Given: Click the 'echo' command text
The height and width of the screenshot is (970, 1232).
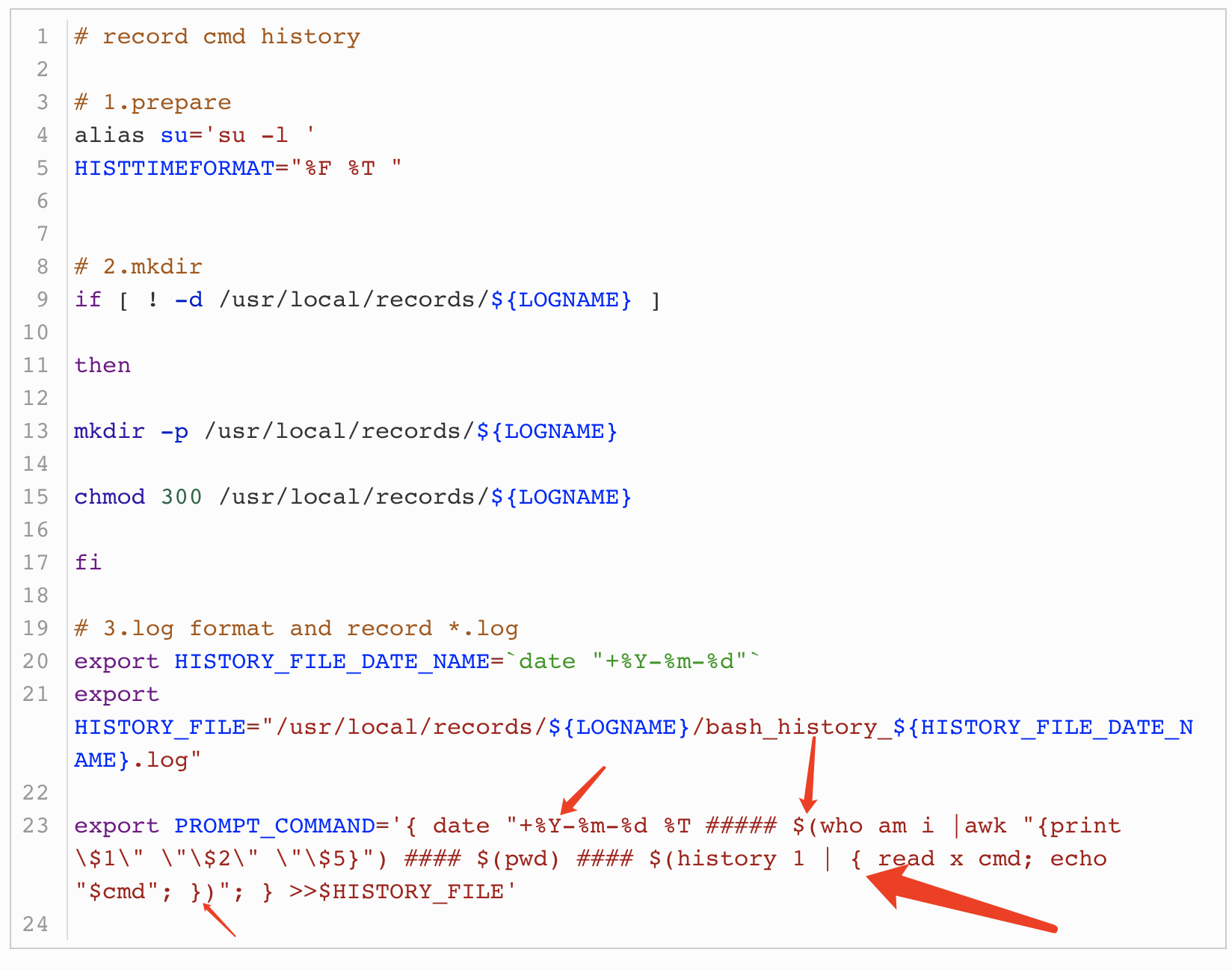Looking at the screenshot, I should pos(1078,859).
